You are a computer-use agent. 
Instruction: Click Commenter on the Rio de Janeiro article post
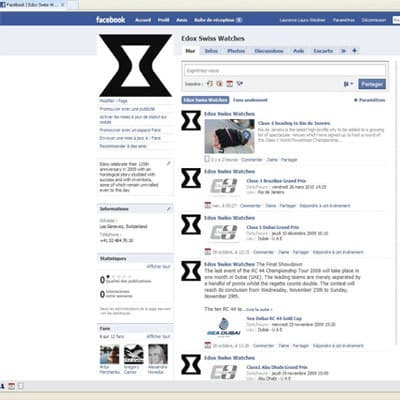[x=252, y=160]
